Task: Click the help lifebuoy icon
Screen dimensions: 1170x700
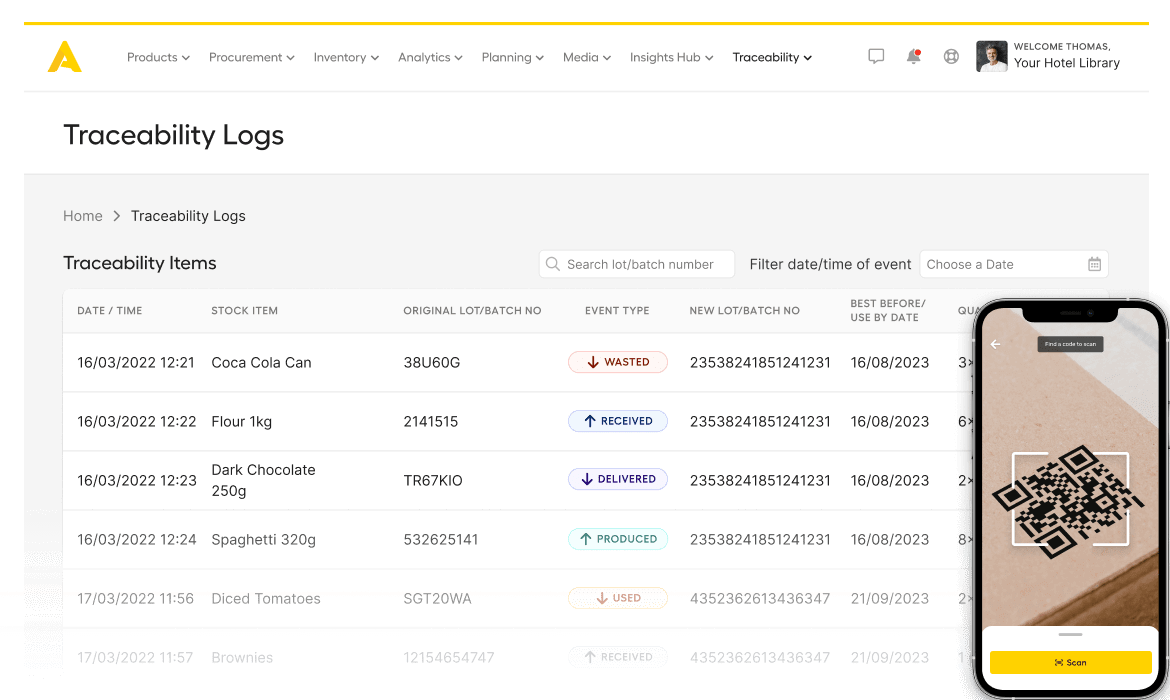Action: (x=951, y=57)
